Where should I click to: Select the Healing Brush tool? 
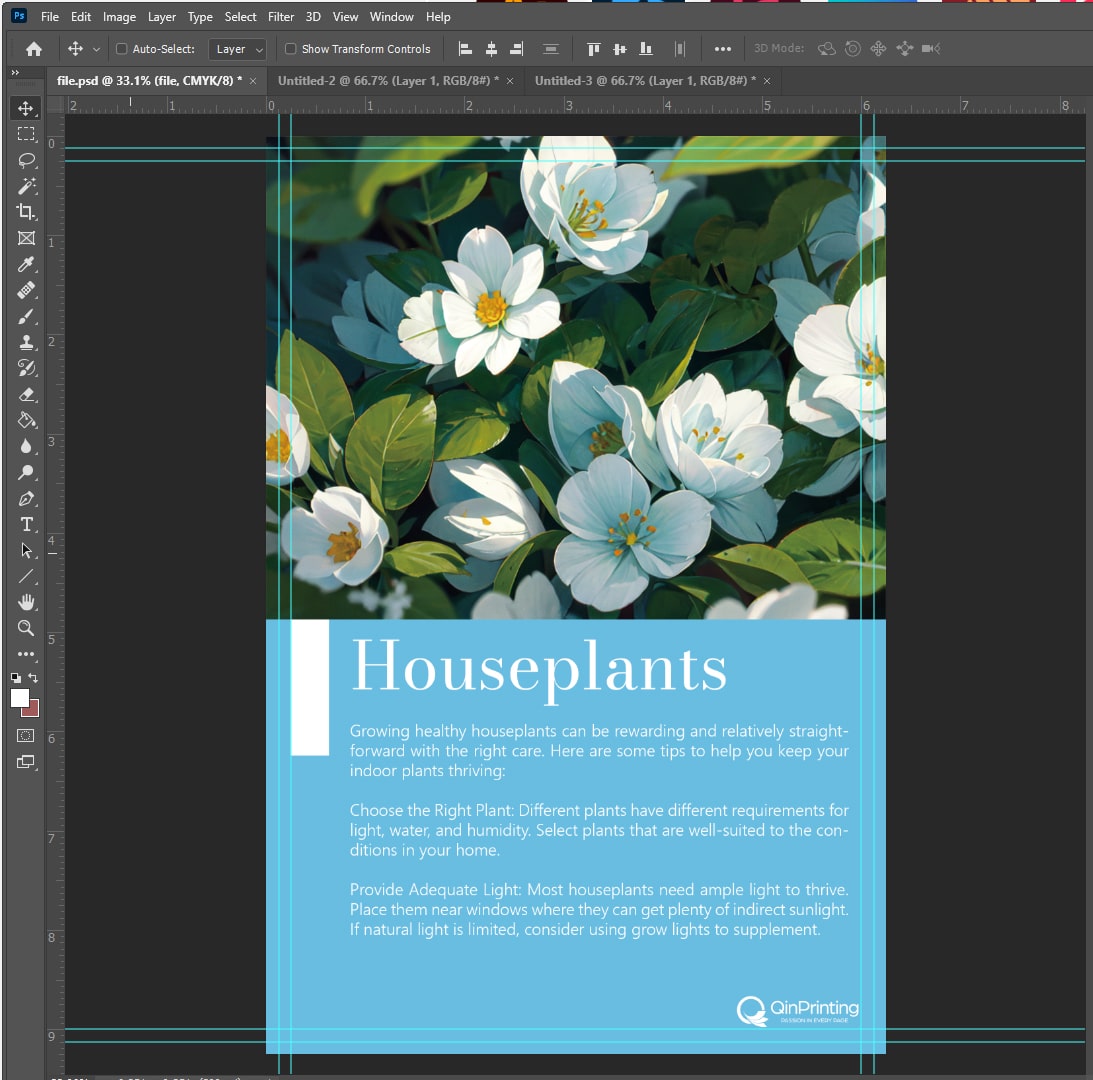pyautogui.click(x=26, y=290)
